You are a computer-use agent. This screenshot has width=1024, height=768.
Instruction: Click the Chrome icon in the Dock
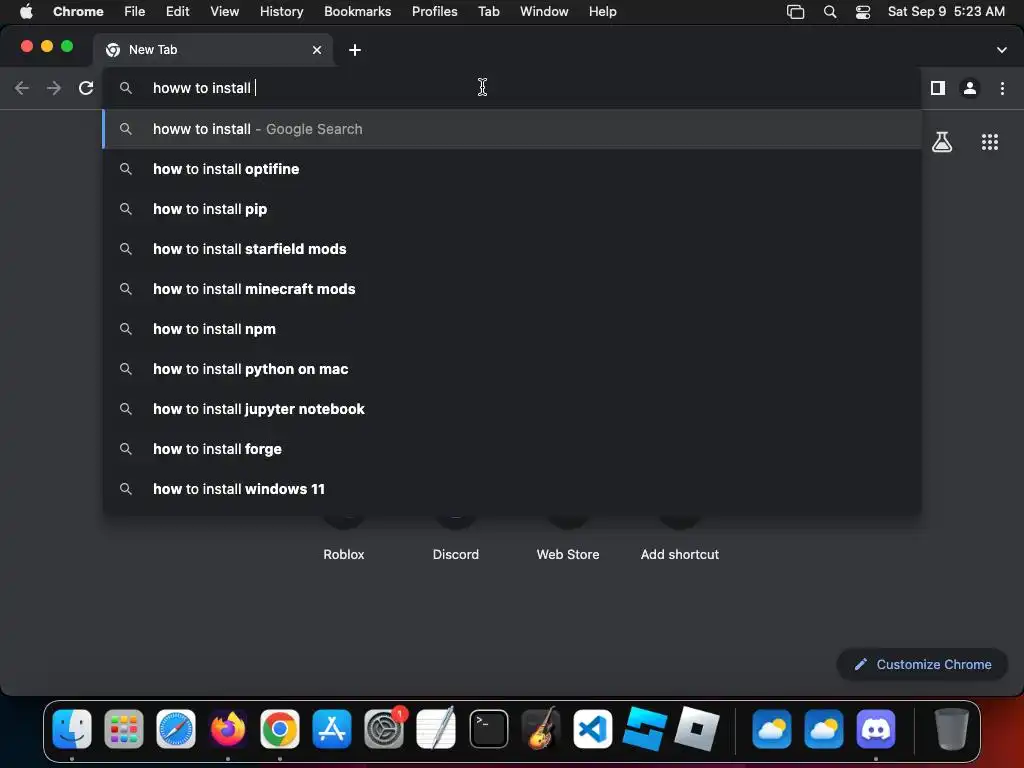[x=280, y=729]
